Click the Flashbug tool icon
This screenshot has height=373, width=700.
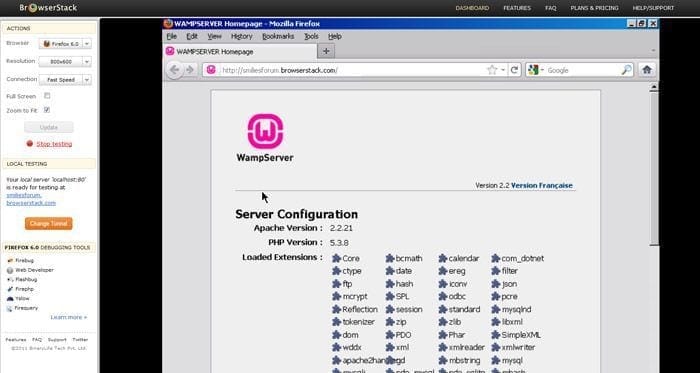tap(9, 280)
